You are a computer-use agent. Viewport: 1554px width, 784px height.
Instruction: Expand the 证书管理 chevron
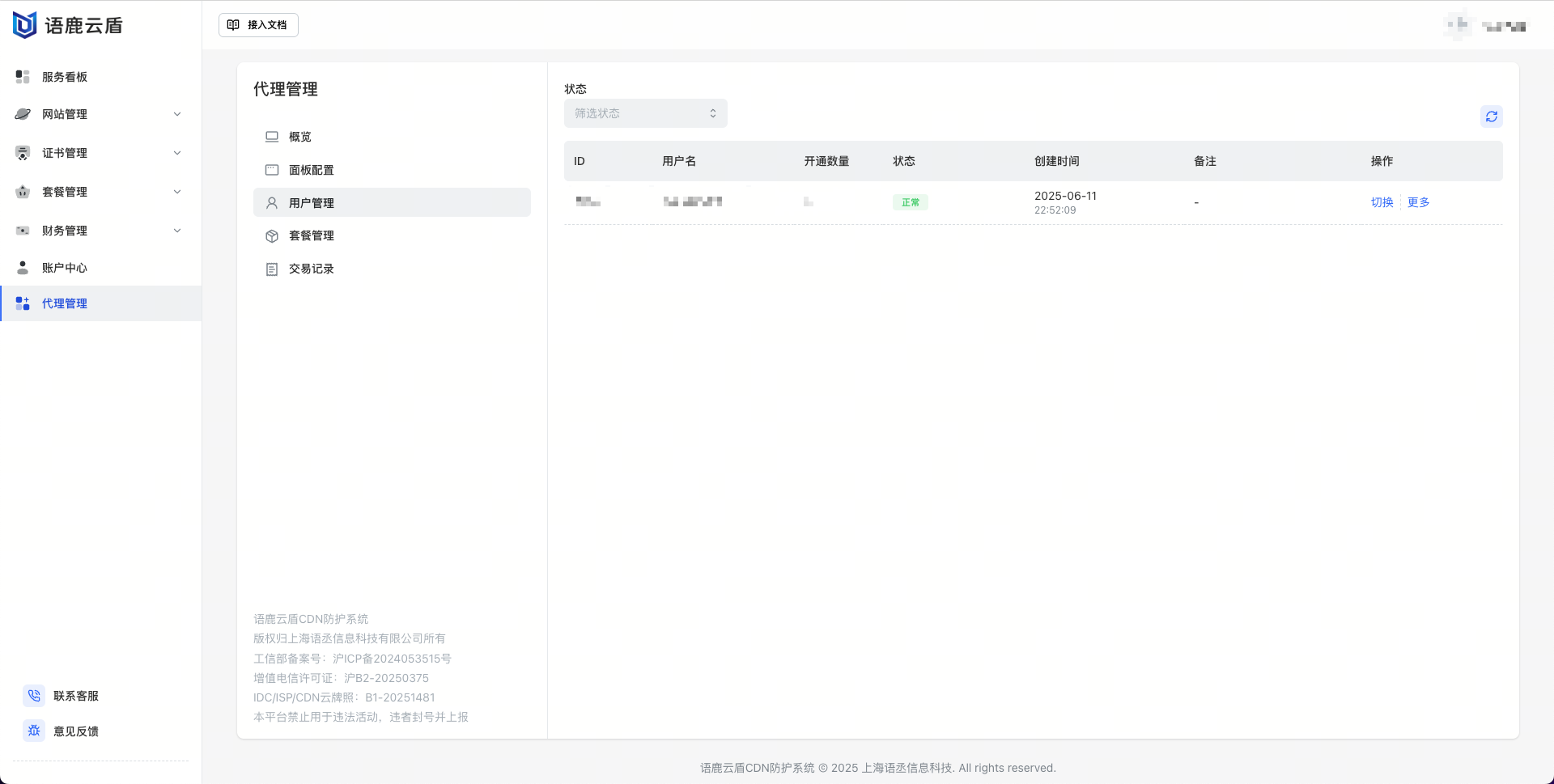pos(177,153)
